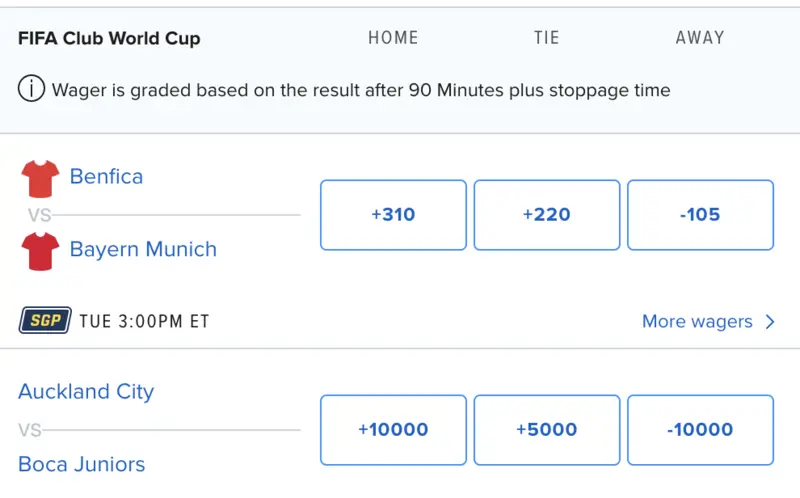
Task: Click the FIFA Club World Cup heading
Action: 109,39
